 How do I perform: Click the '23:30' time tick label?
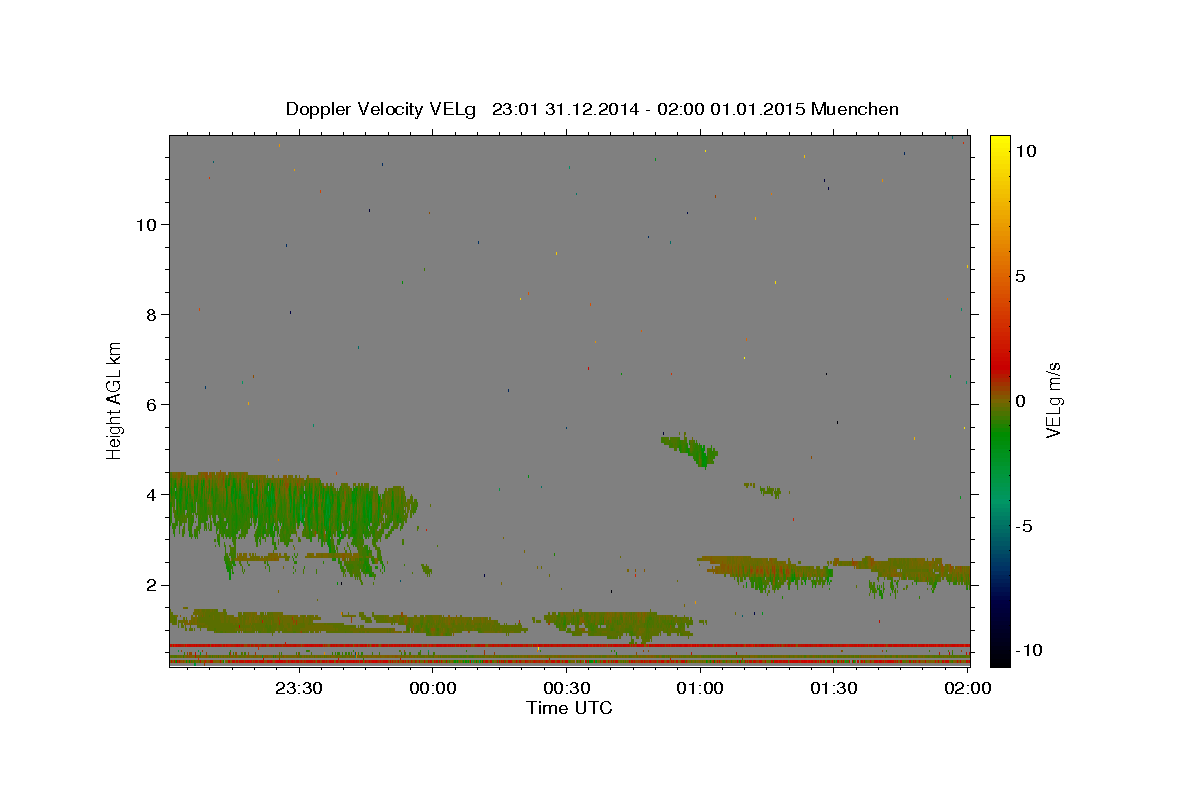tap(299, 688)
